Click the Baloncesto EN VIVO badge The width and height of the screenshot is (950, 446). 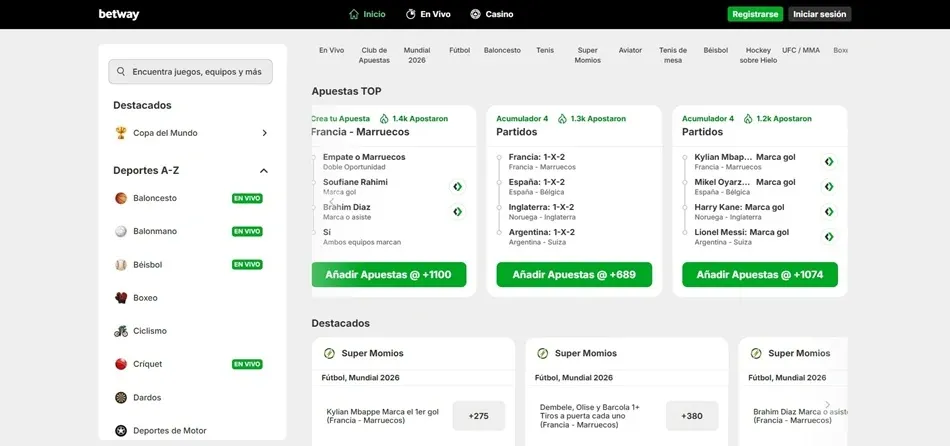(x=247, y=198)
